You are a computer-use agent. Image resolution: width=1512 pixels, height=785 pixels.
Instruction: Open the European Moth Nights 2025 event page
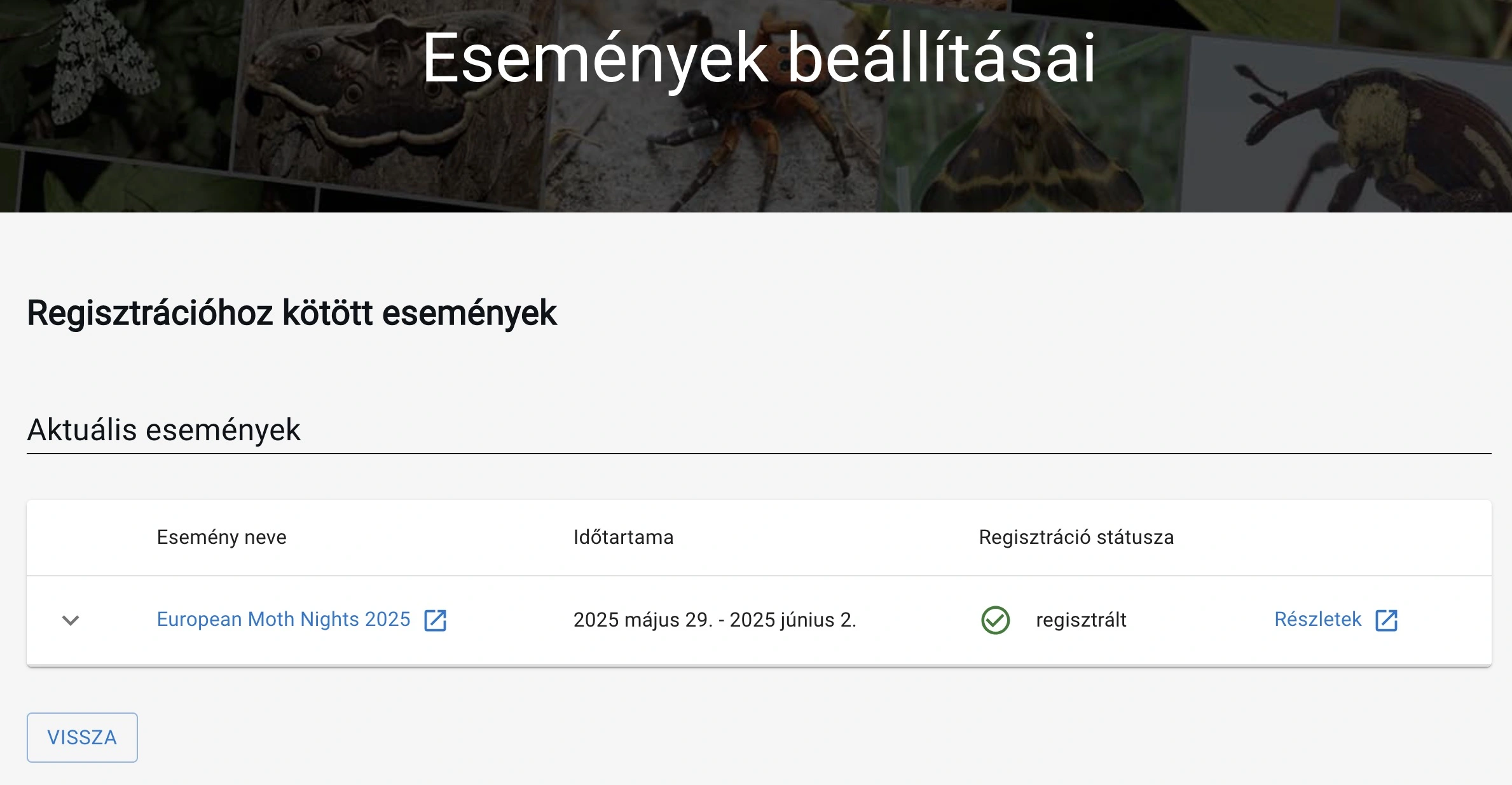[284, 619]
